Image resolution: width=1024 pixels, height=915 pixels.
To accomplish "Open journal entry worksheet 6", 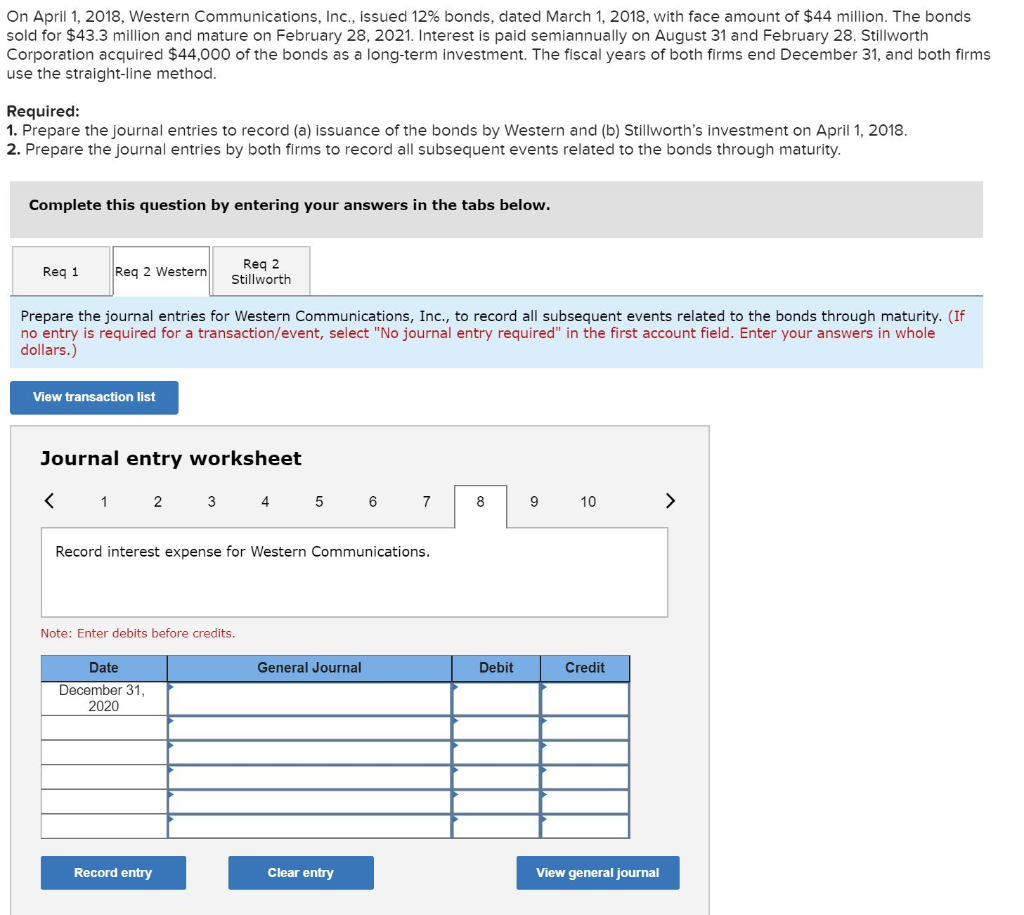I will 373,502.
